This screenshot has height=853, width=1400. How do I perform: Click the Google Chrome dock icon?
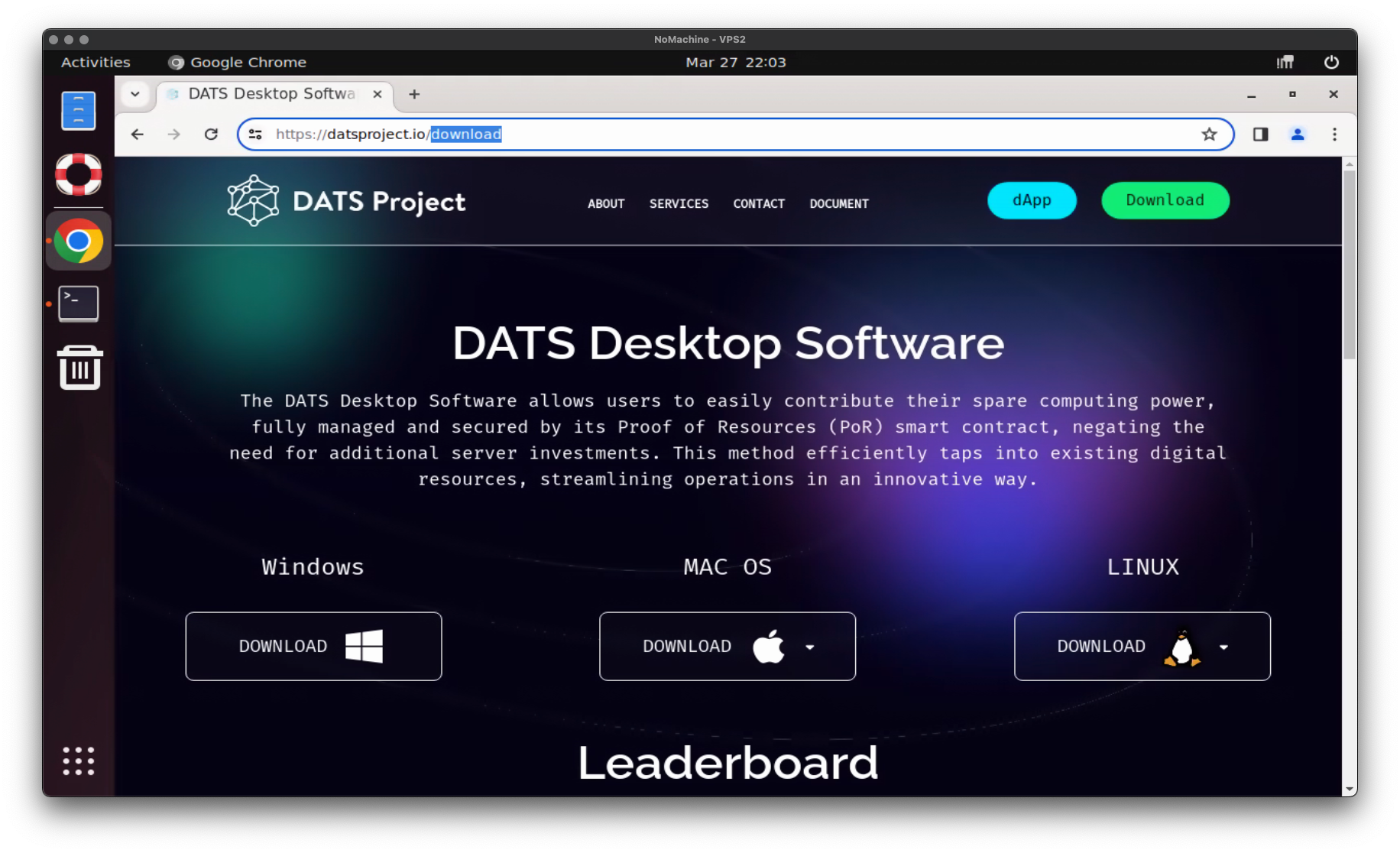click(79, 241)
